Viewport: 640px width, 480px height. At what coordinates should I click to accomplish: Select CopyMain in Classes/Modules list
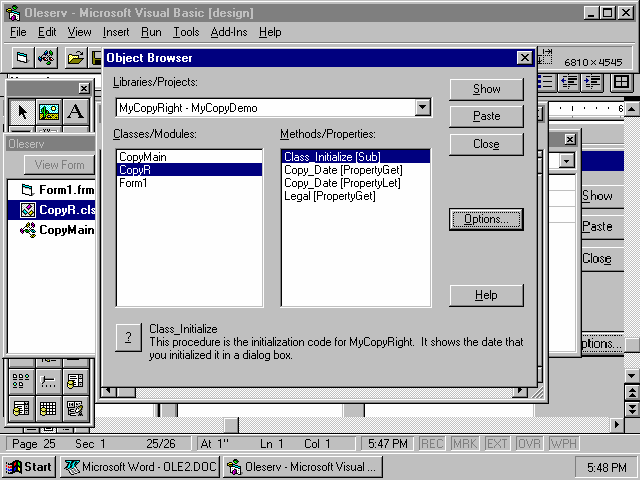[143, 157]
